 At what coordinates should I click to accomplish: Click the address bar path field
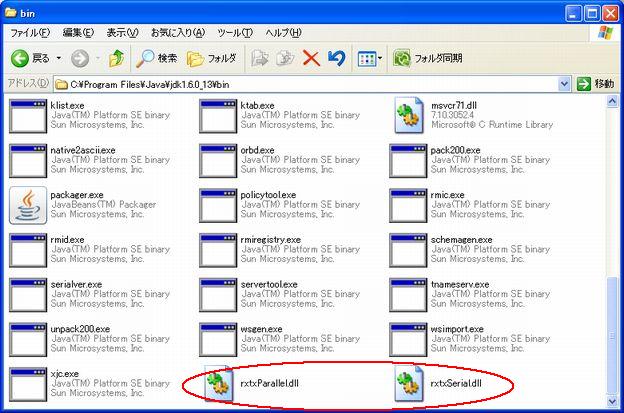(x=306, y=84)
